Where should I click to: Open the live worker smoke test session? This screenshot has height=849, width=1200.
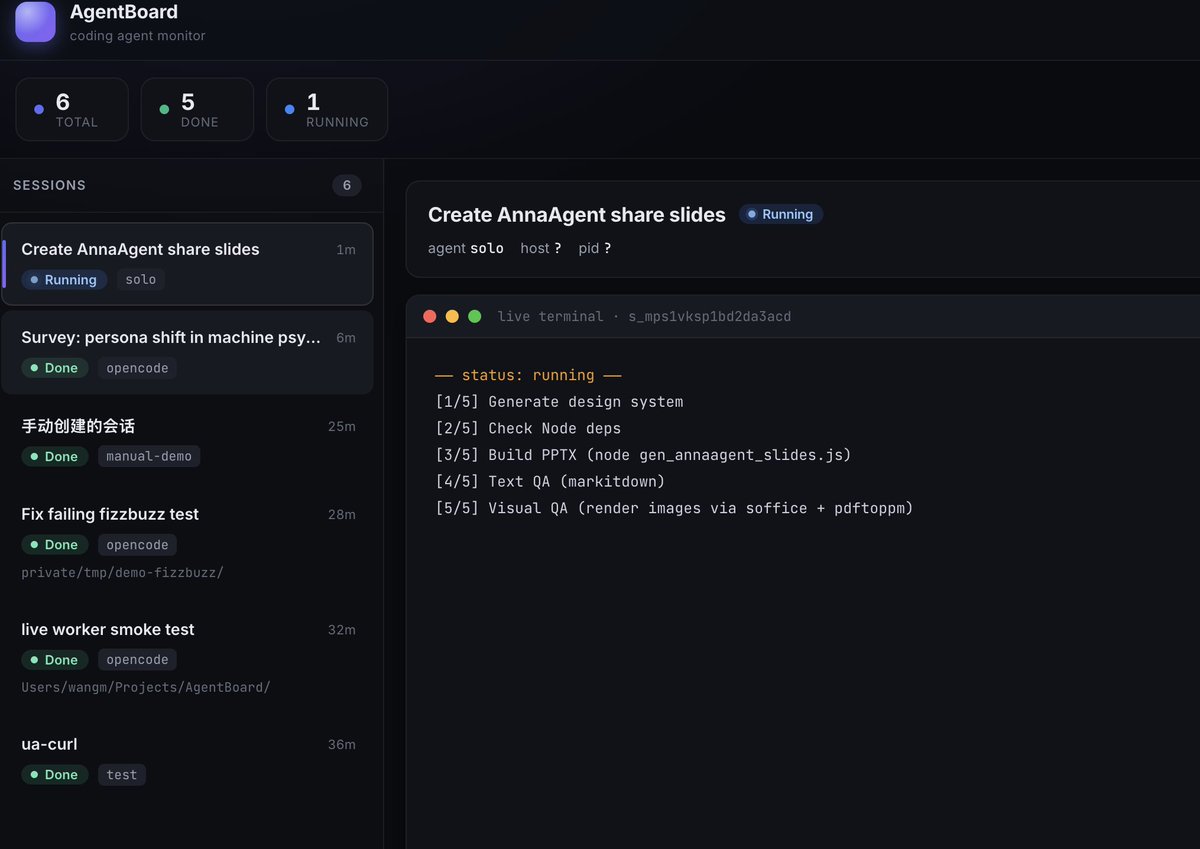click(187, 658)
